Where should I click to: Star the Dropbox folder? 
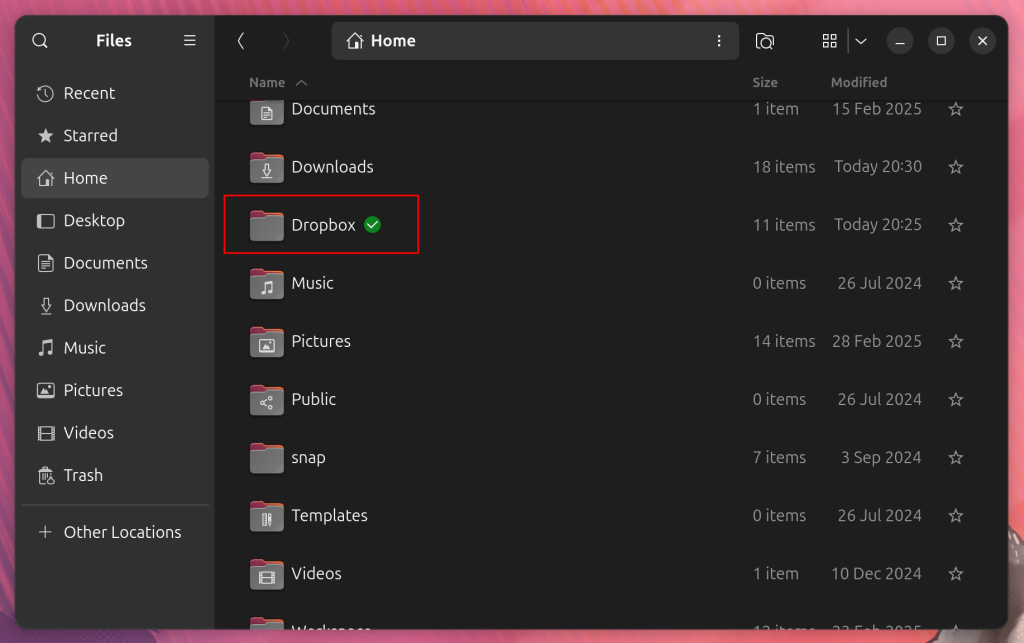[956, 226]
